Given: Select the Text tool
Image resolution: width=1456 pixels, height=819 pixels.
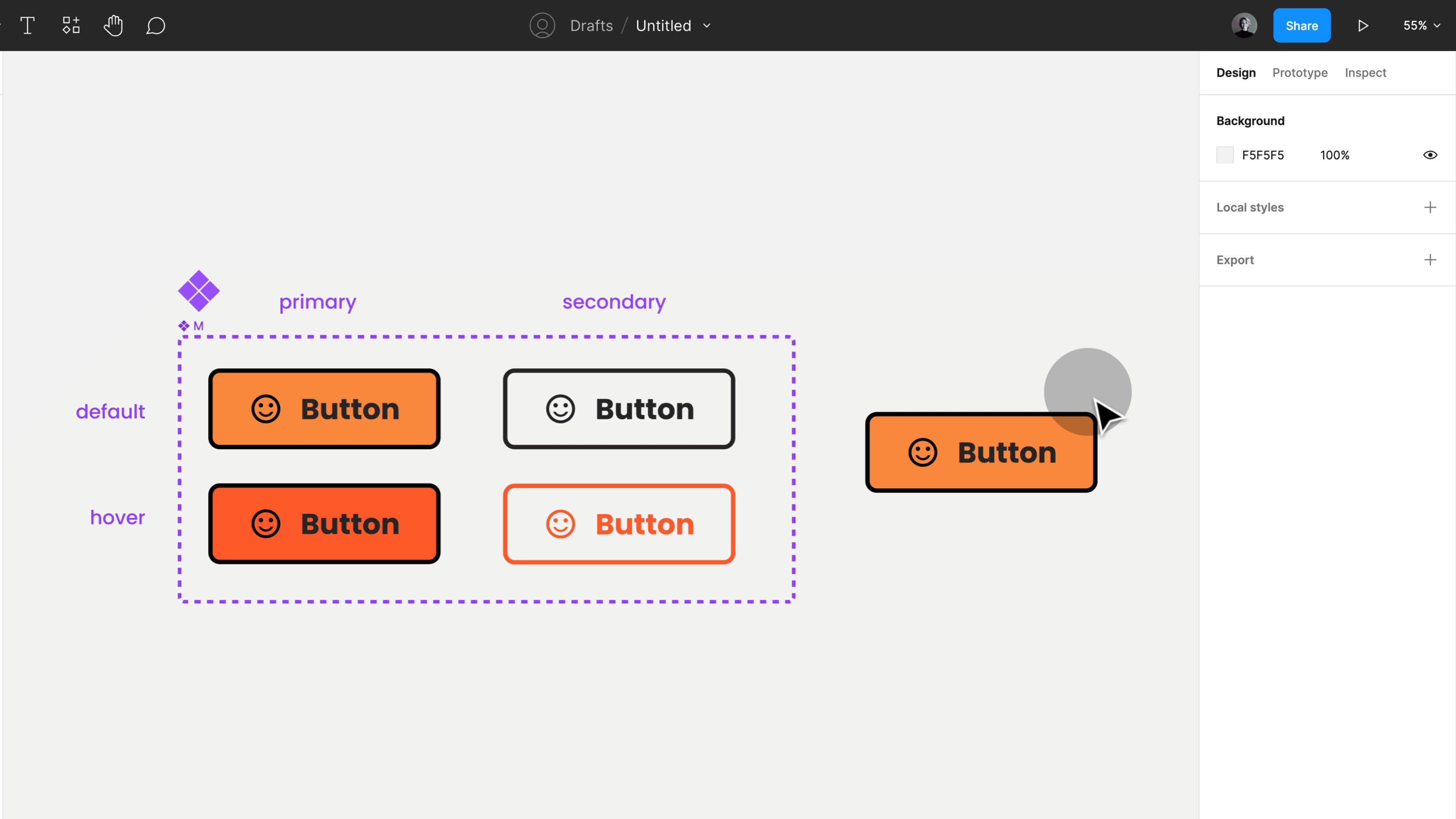Looking at the screenshot, I should [x=27, y=25].
